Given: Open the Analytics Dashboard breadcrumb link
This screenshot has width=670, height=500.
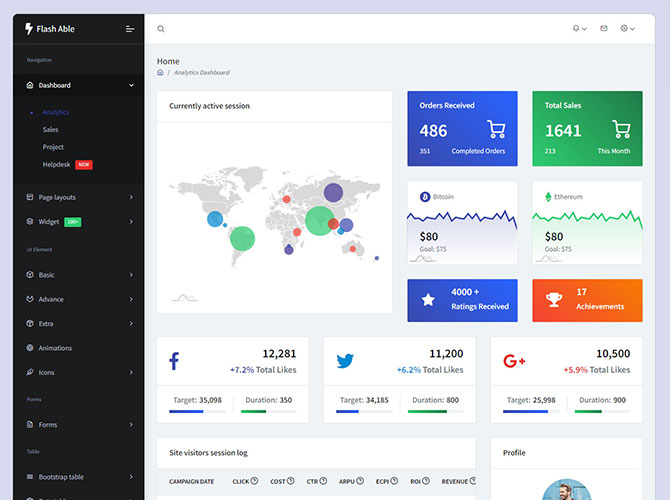Looking at the screenshot, I should click(202, 73).
